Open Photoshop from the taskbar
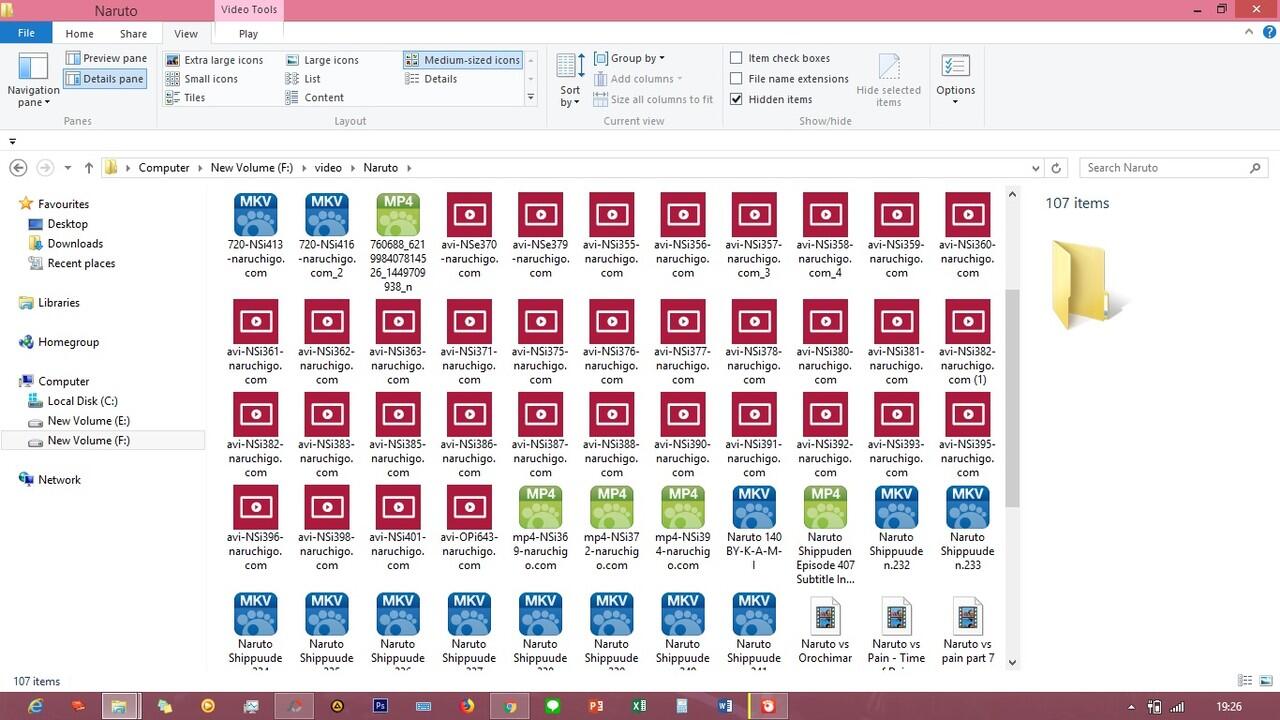Image resolution: width=1280 pixels, height=720 pixels. [380, 706]
